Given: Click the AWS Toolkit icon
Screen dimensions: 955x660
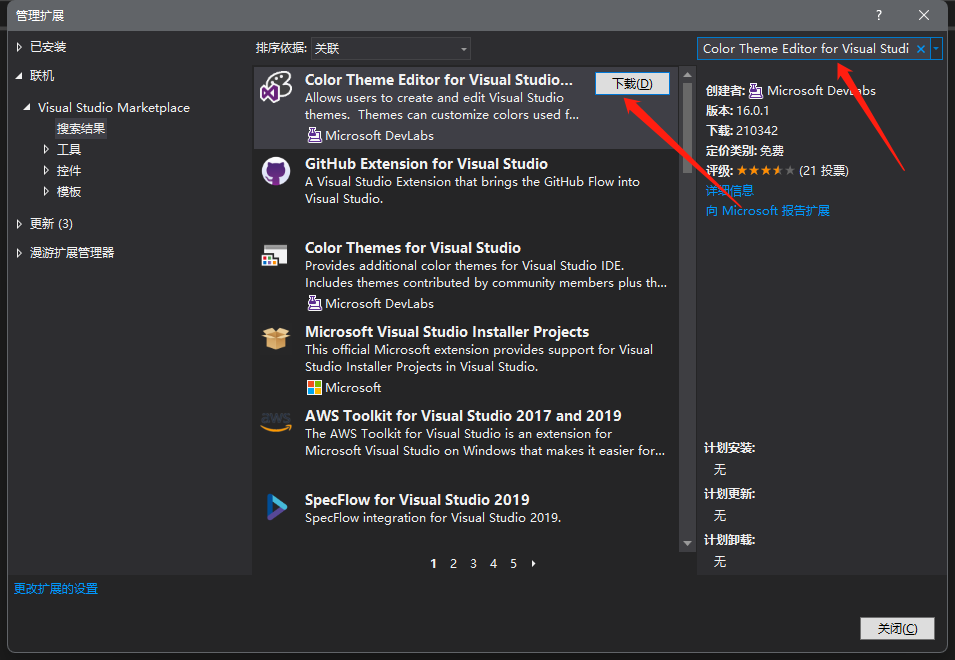Looking at the screenshot, I should pyautogui.click(x=276, y=423).
